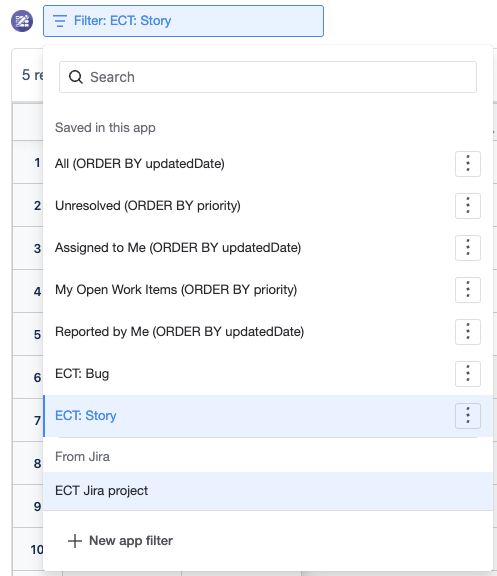Open options menu for Unresolved filter

[468, 206]
